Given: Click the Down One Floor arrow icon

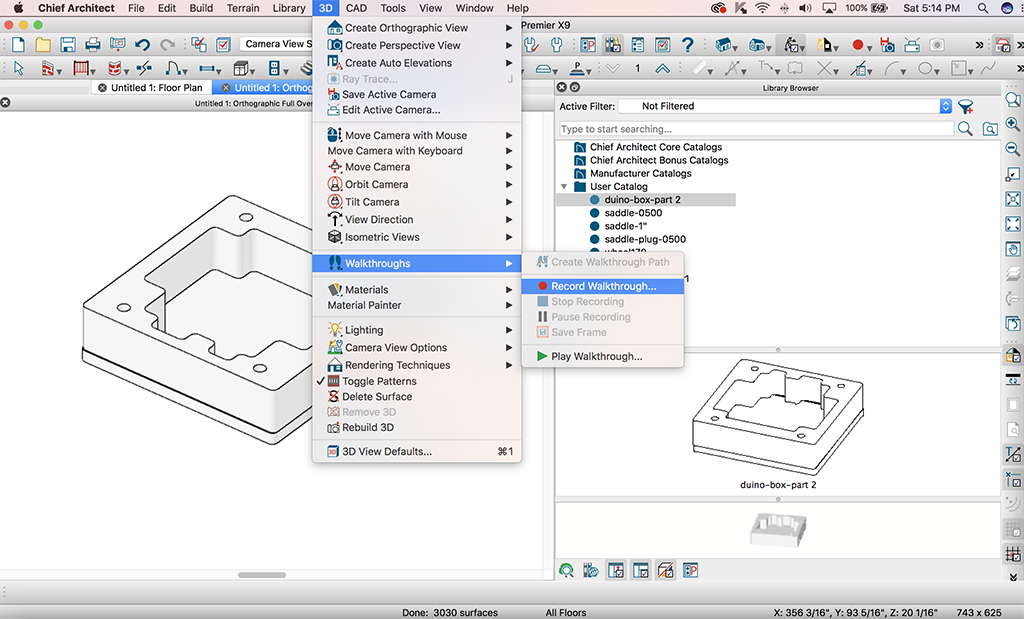Looking at the screenshot, I should point(613,69).
